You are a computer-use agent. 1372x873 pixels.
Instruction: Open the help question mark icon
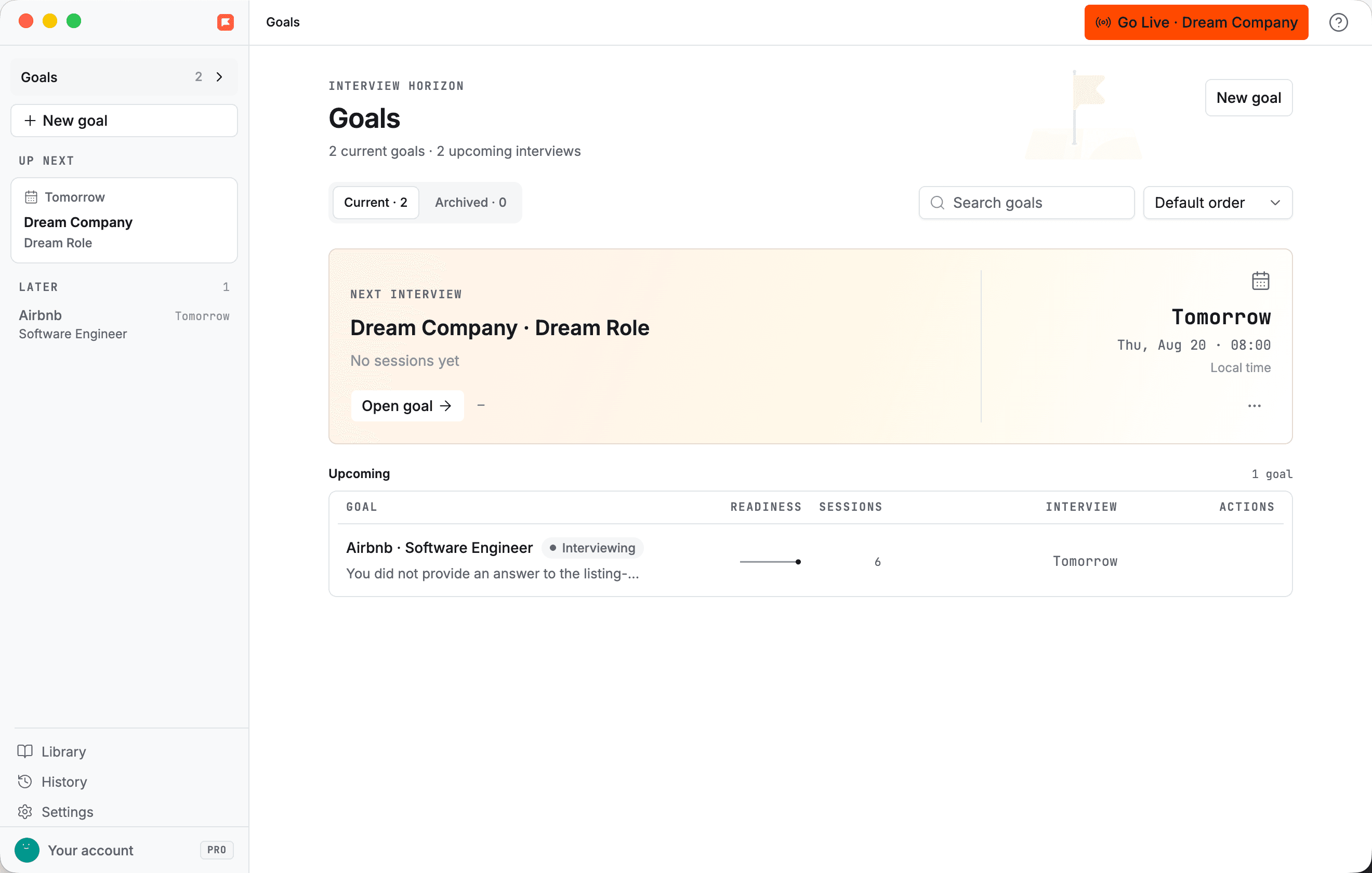pyautogui.click(x=1338, y=22)
